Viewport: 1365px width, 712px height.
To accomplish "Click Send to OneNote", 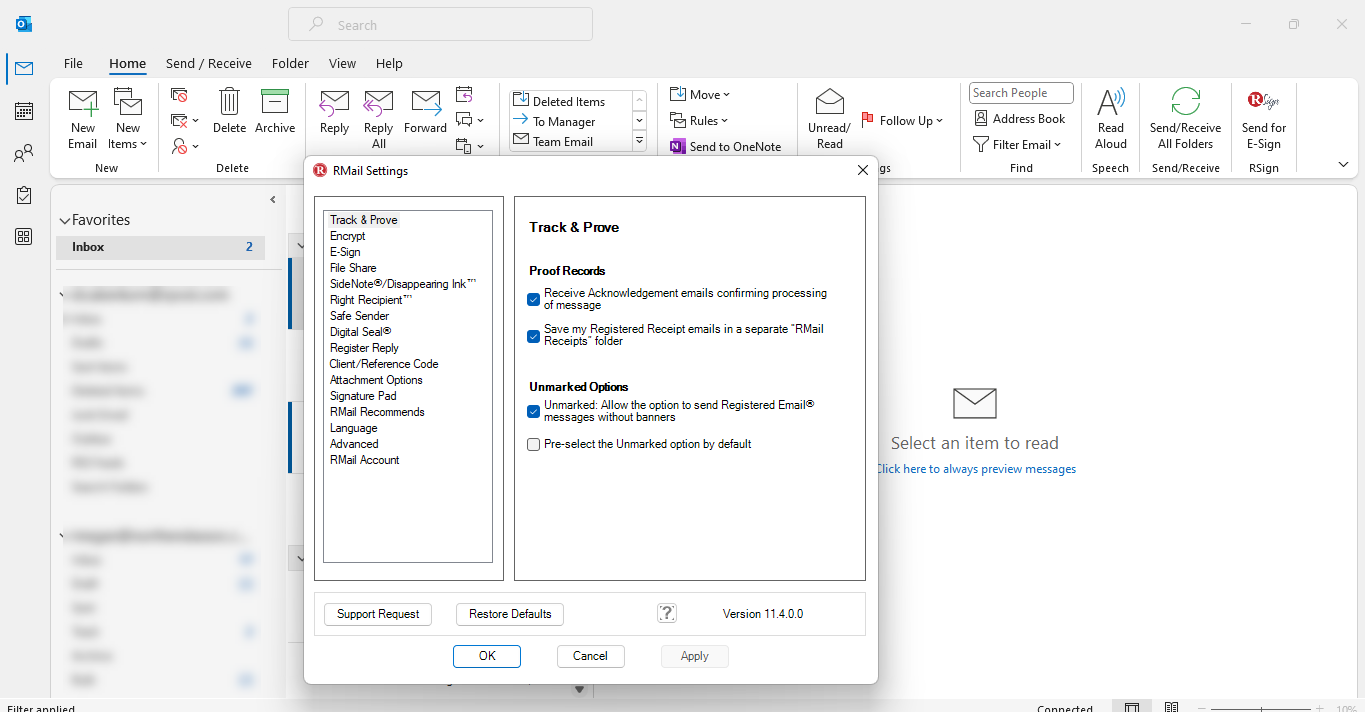I will 727,146.
